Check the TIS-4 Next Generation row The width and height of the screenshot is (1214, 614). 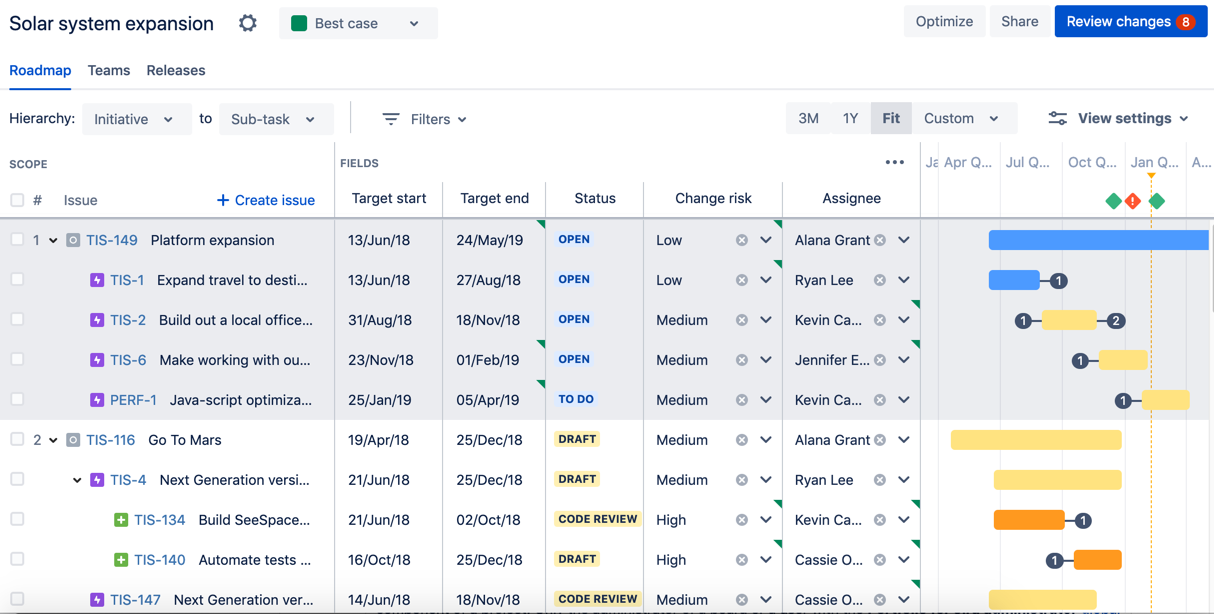[17, 480]
